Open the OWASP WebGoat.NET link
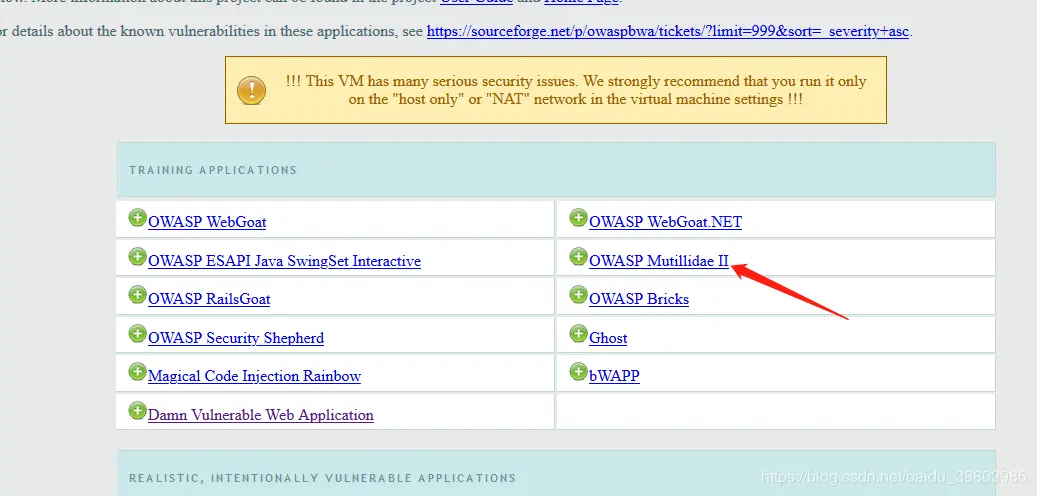The image size is (1037, 496). click(x=665, y=222)
